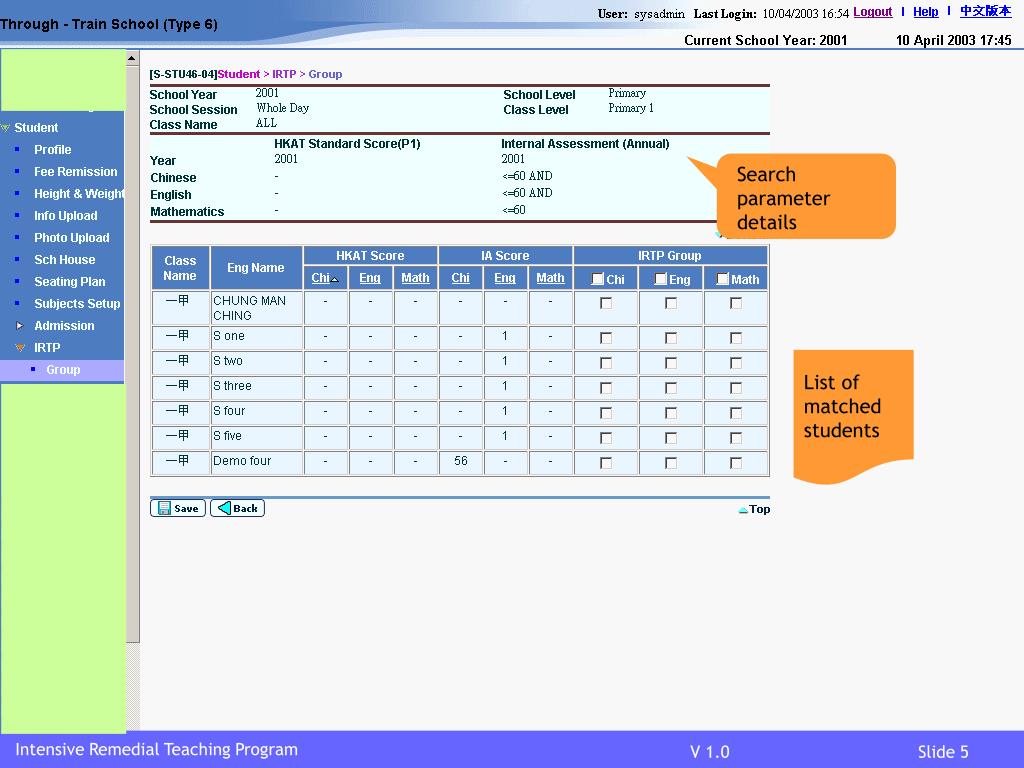
Task: Check Chi group for S one
Action: pyautogui.click(x=606, y=338)
